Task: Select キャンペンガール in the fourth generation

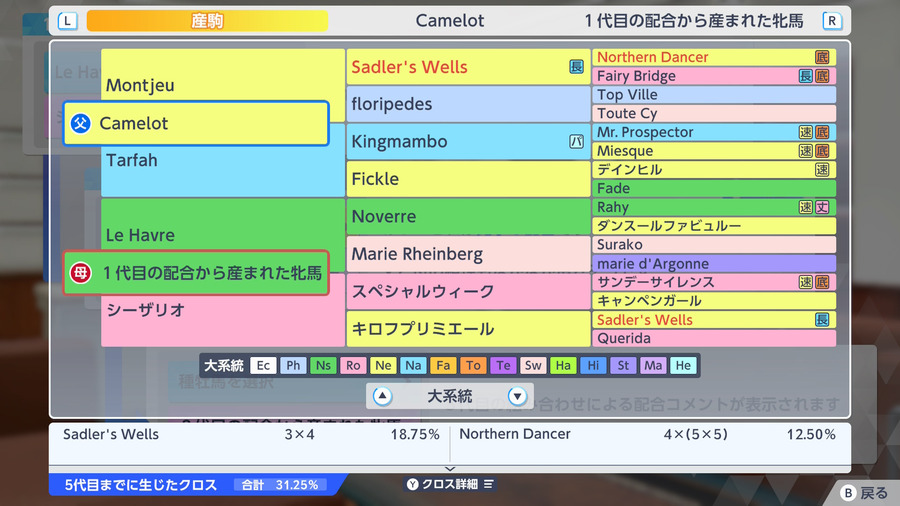Action: [x=714, y=301]
